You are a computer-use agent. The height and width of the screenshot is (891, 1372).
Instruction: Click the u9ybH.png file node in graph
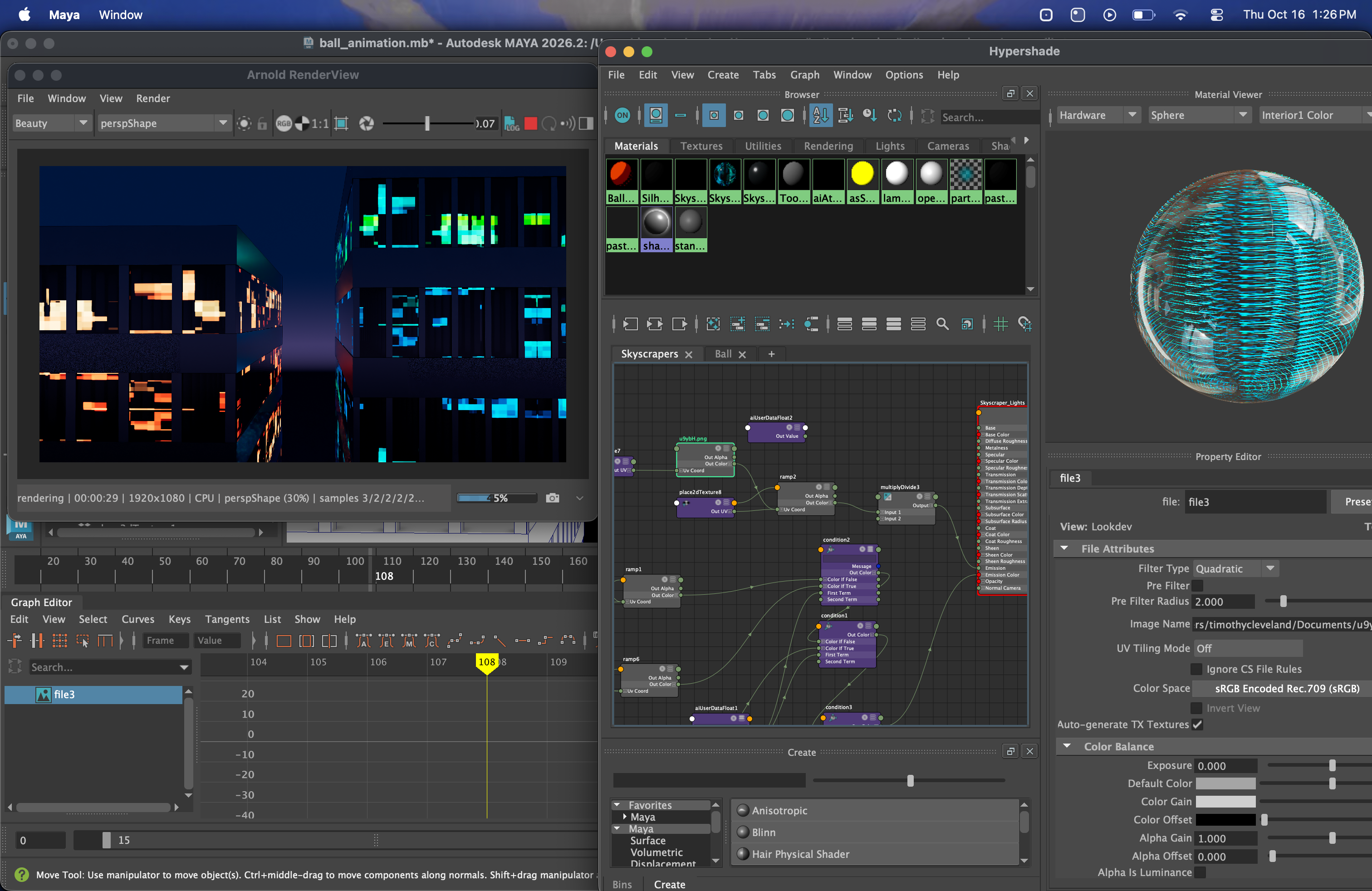pos(705,459)
